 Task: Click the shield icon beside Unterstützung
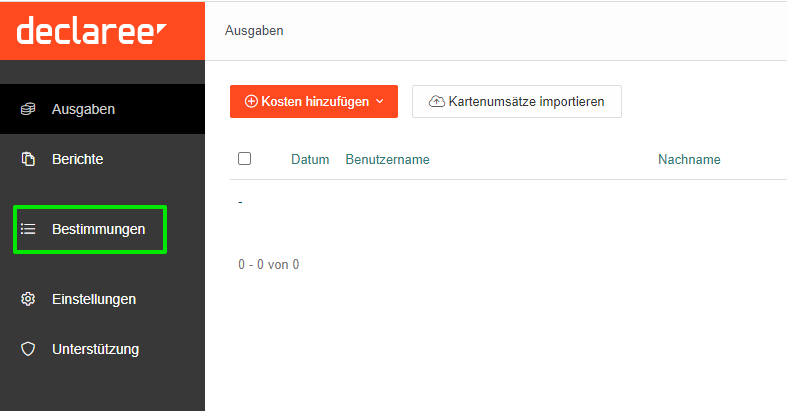(x=28, y=349)
